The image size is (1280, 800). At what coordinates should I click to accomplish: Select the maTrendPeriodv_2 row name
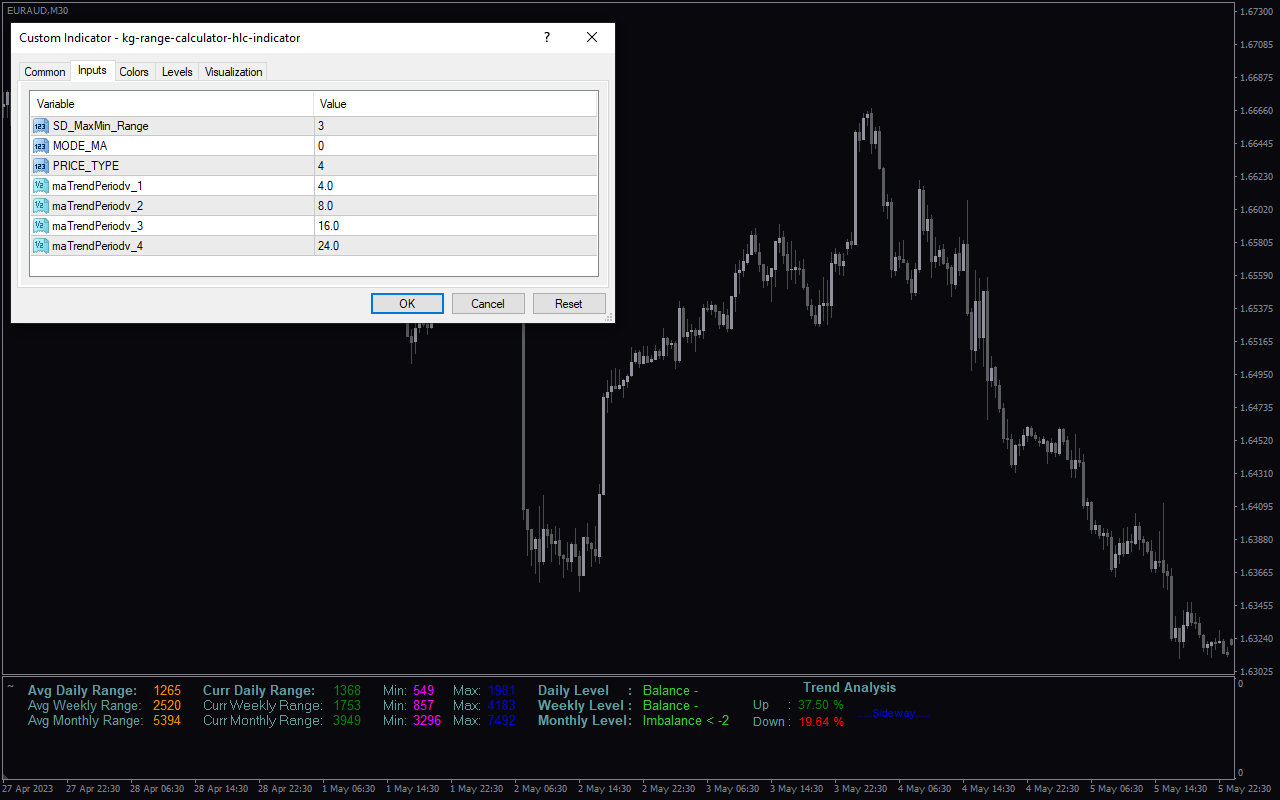click(x=98, y=206)
